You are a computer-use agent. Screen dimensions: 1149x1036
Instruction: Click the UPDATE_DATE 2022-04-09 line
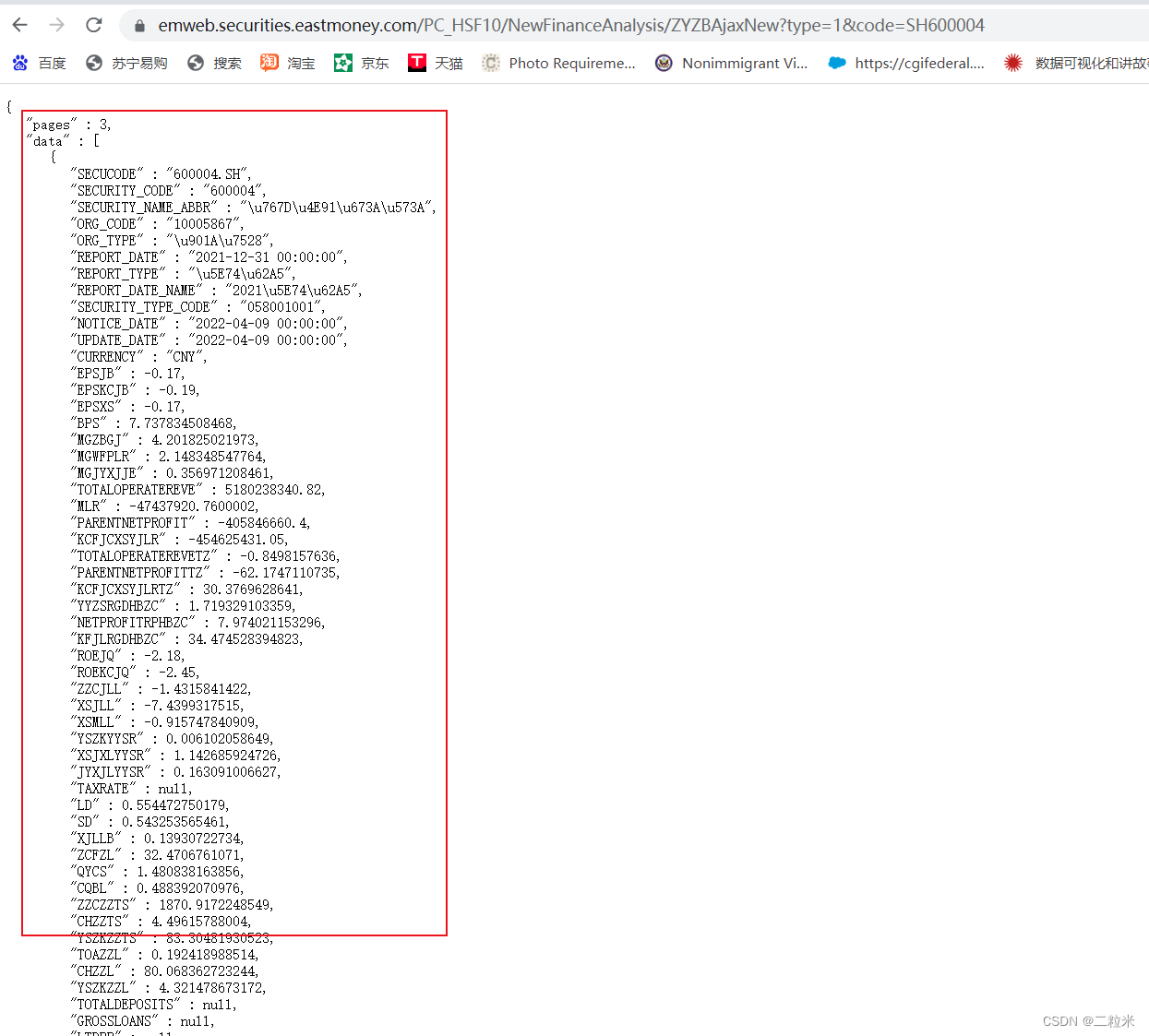(209, 340)
